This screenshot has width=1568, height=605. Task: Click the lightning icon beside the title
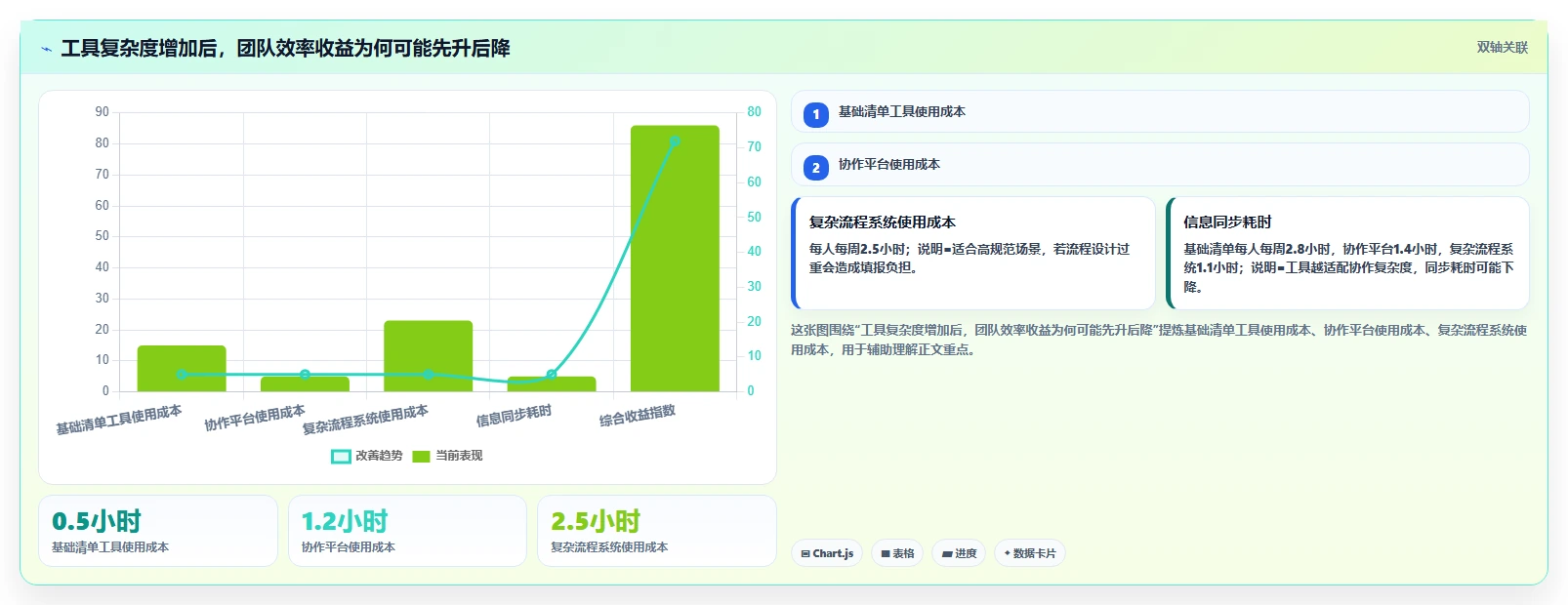[47, 49]
